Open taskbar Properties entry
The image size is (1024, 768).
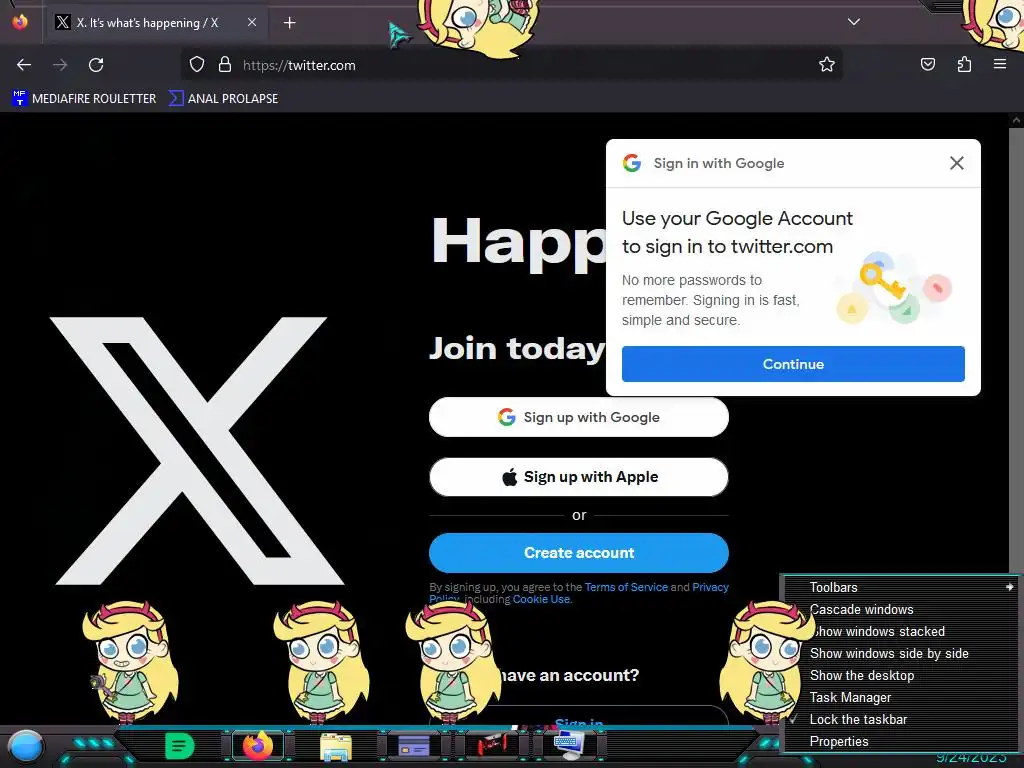click(901, 741)
